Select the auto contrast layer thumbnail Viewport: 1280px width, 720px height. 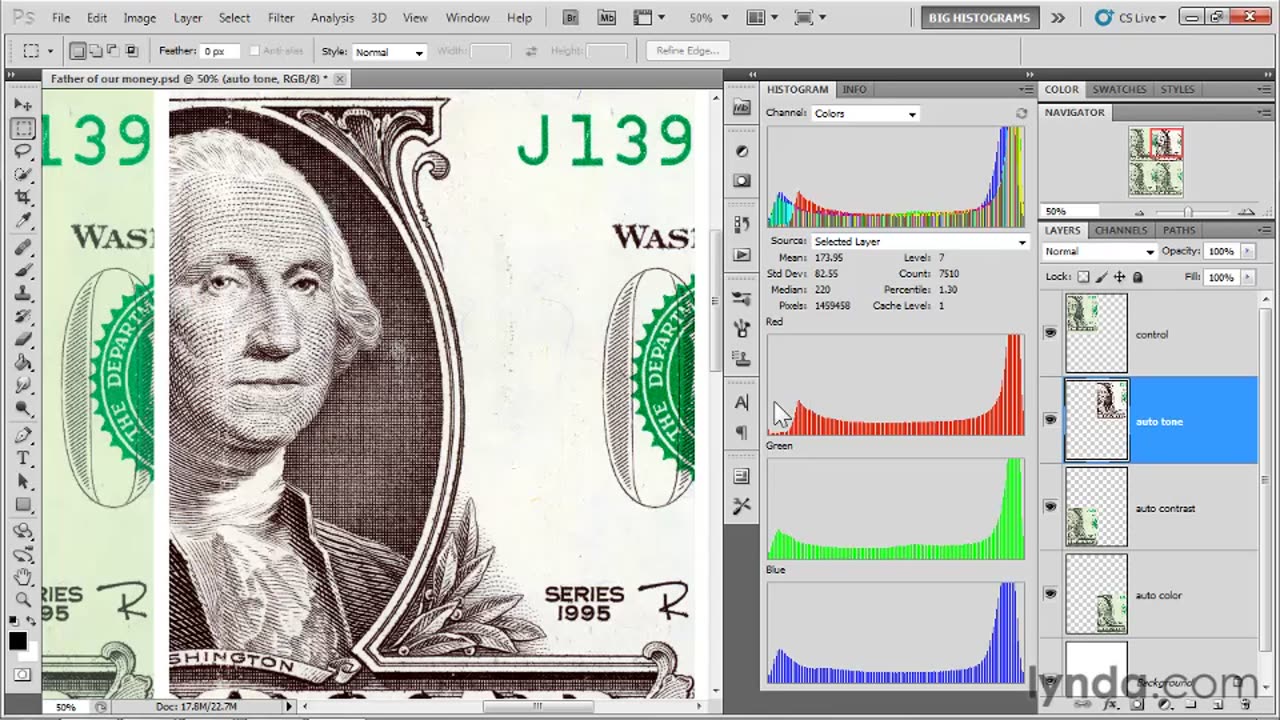1096,508
